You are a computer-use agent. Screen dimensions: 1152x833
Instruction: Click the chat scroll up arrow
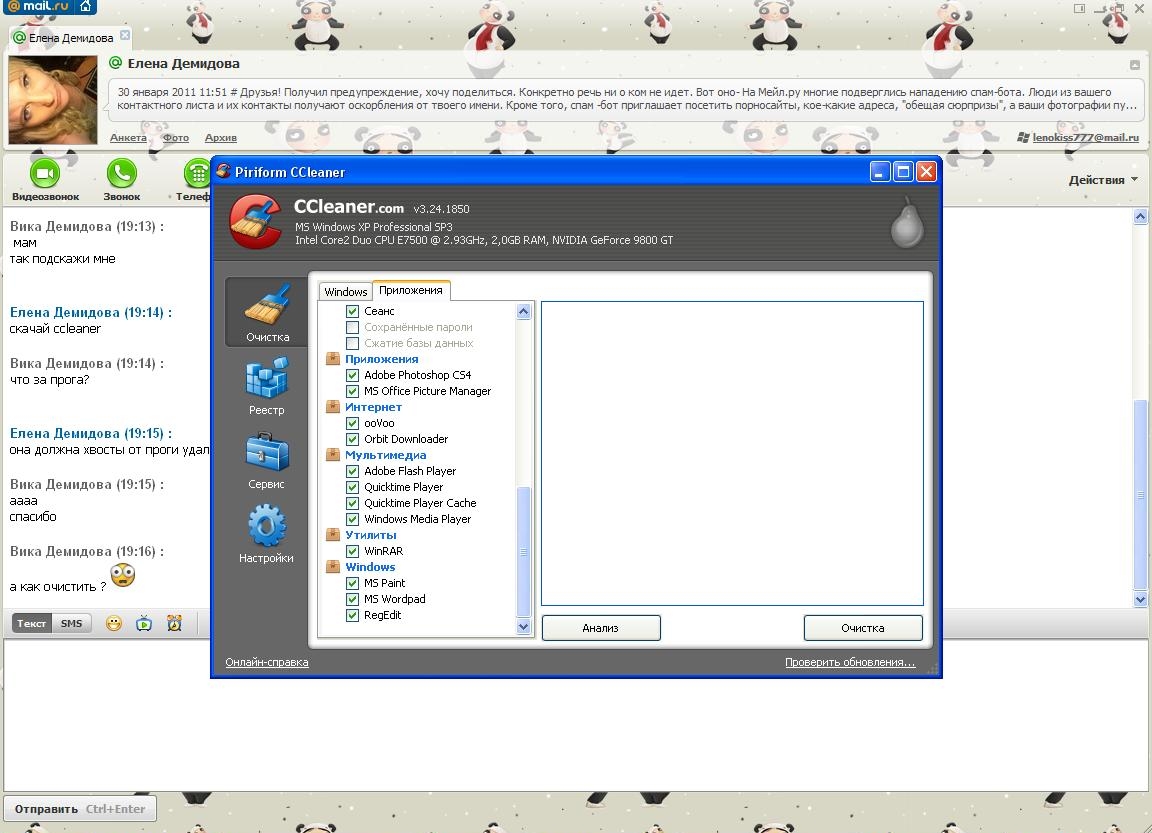[x=1140, y=217]
